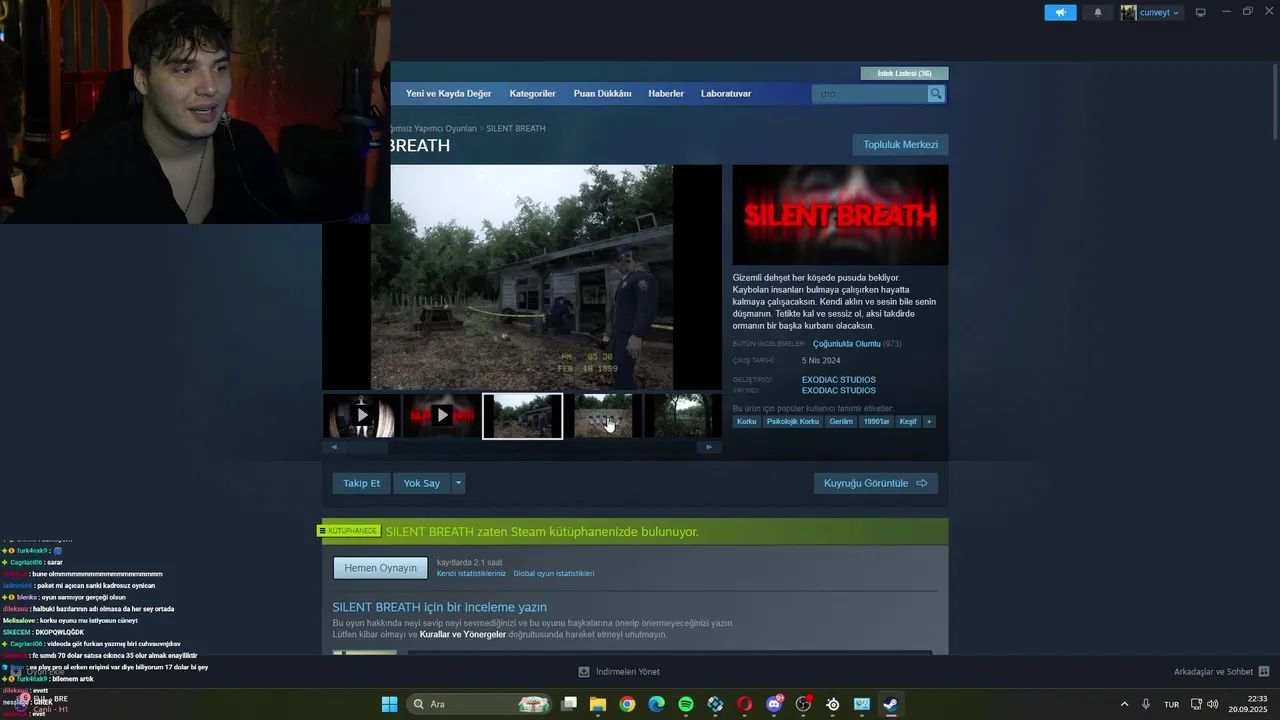
Task: Expand the cuneyt account dropdown
Action: click(x=1151, y=12)
